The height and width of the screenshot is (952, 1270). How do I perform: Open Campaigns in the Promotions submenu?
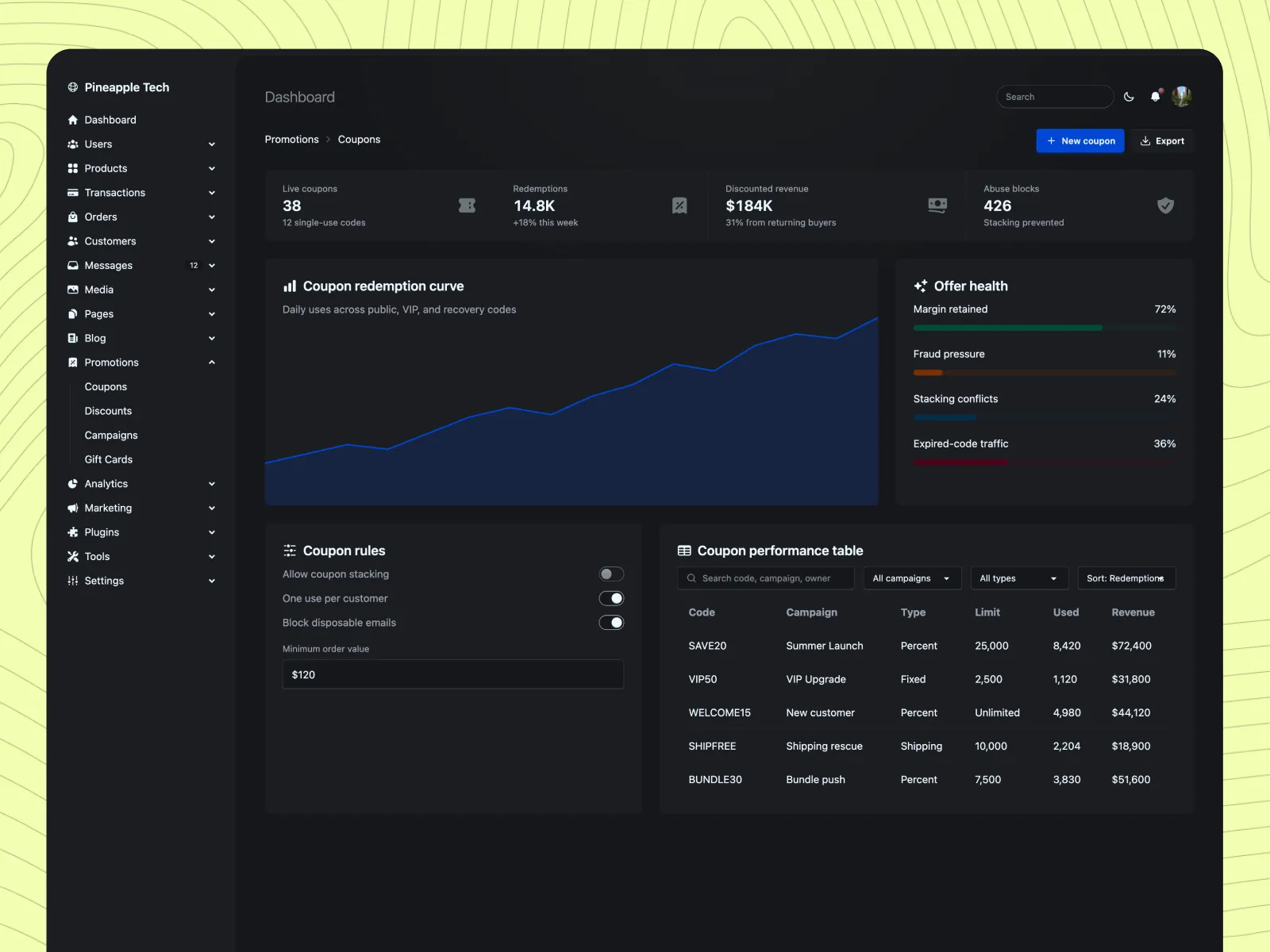point(111,436)
